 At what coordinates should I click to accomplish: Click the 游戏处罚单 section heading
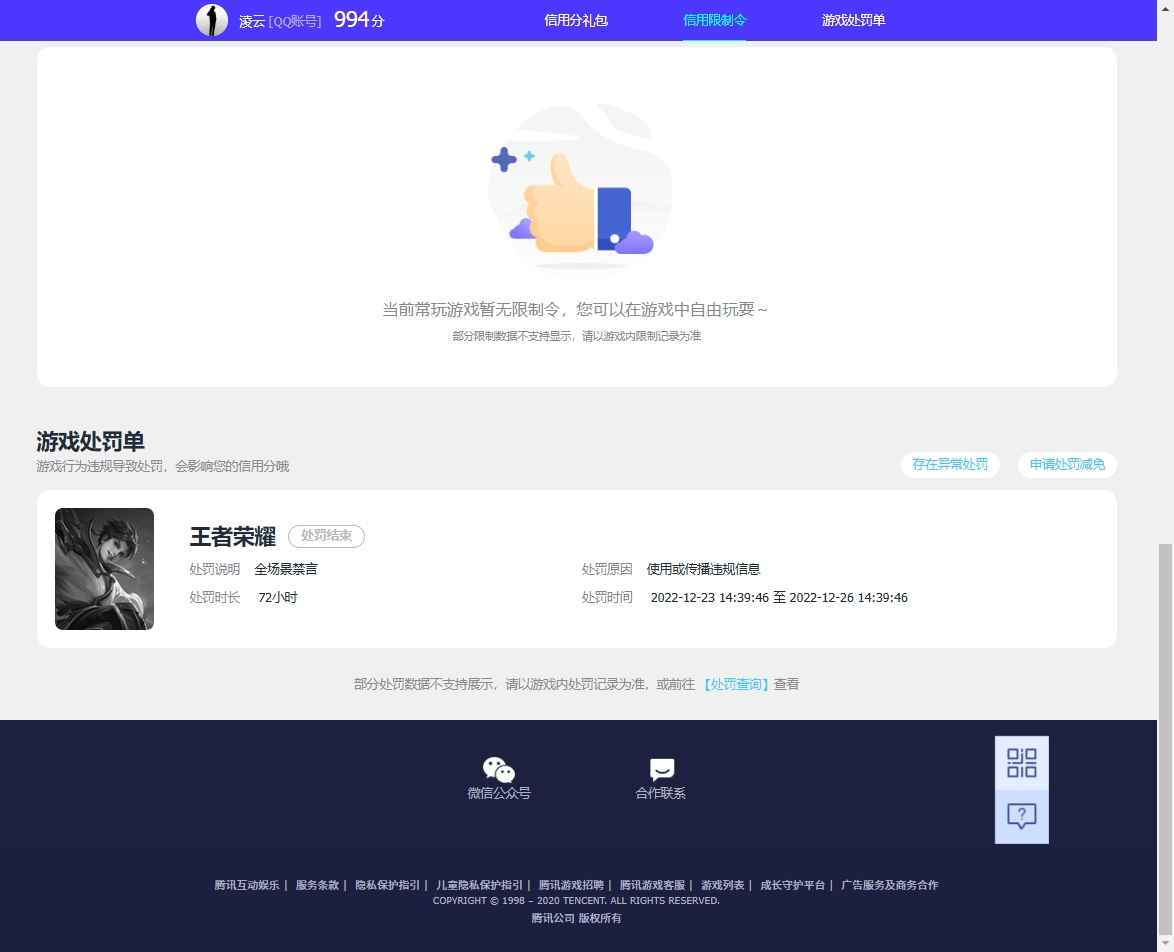pyautogui.click(x=91, y=441)
